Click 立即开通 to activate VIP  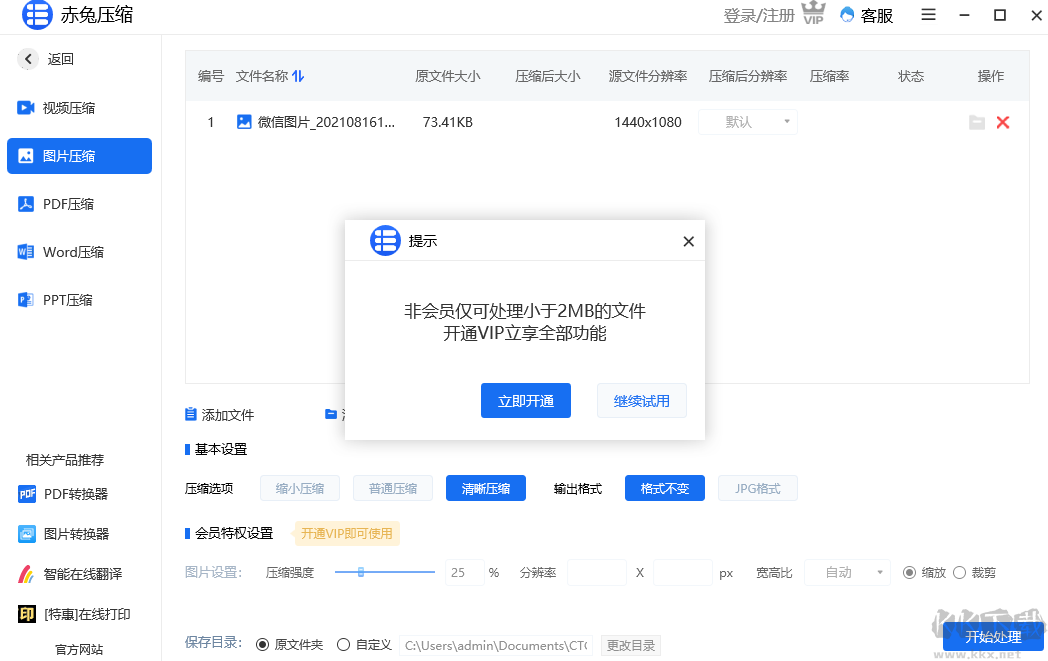pyautogui.click(x=525, y=400)
